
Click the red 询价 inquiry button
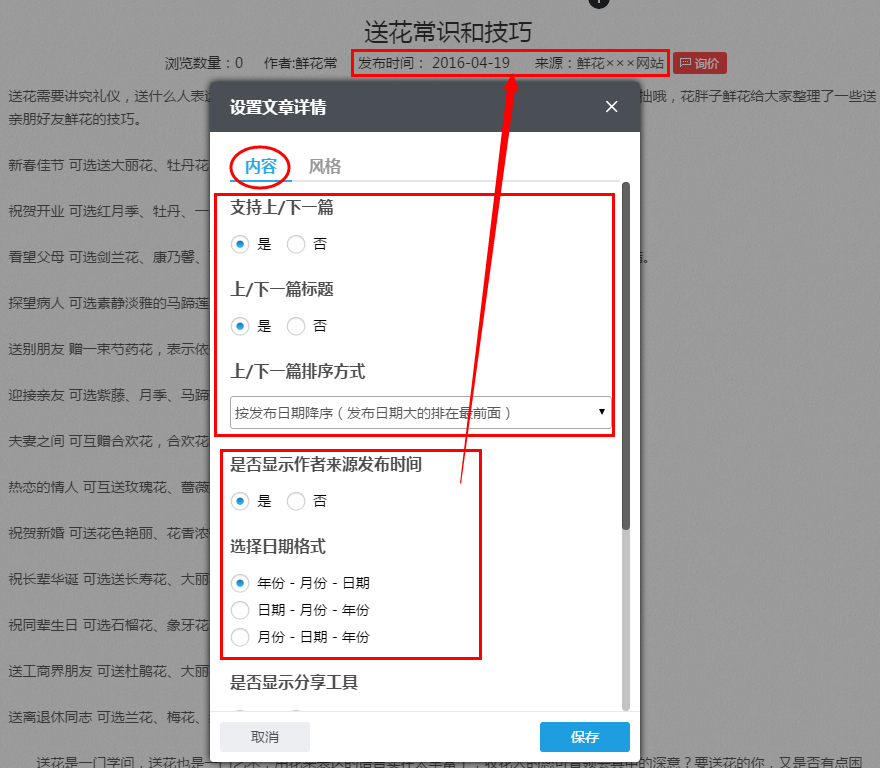[x=700, y=63]
